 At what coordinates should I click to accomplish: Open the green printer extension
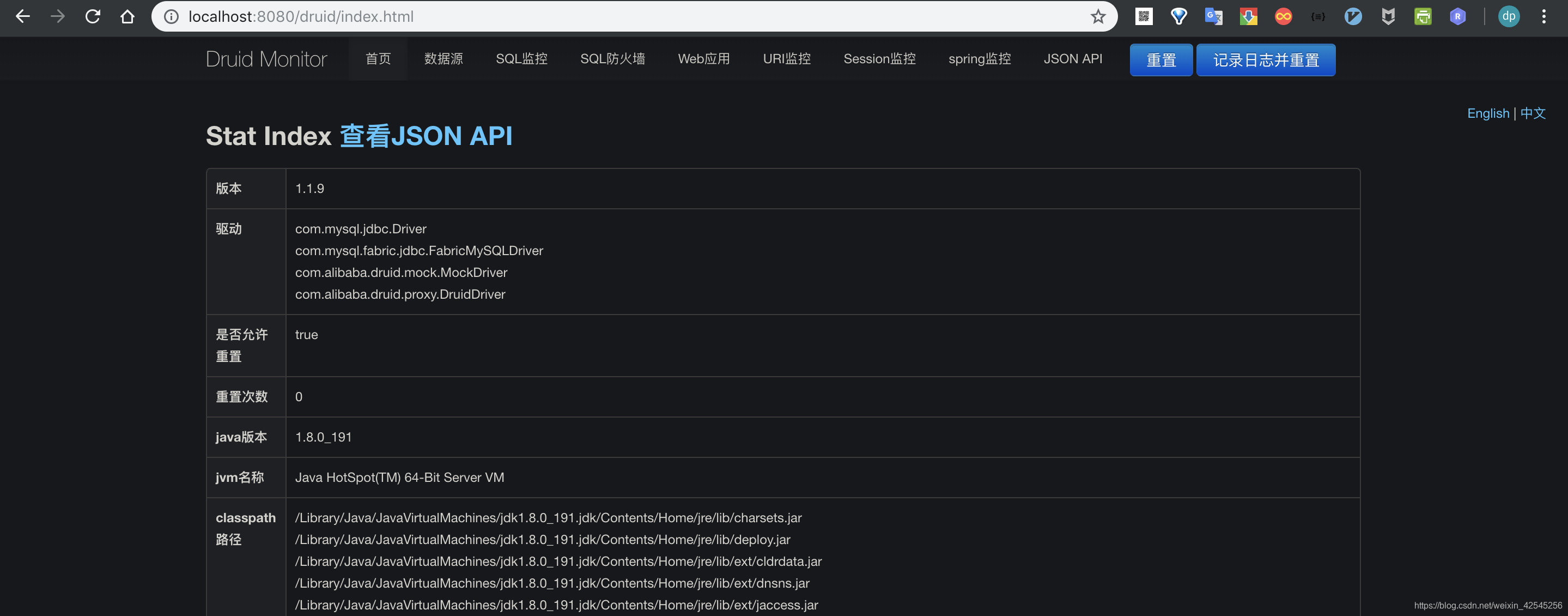[x=1423, y=16]
